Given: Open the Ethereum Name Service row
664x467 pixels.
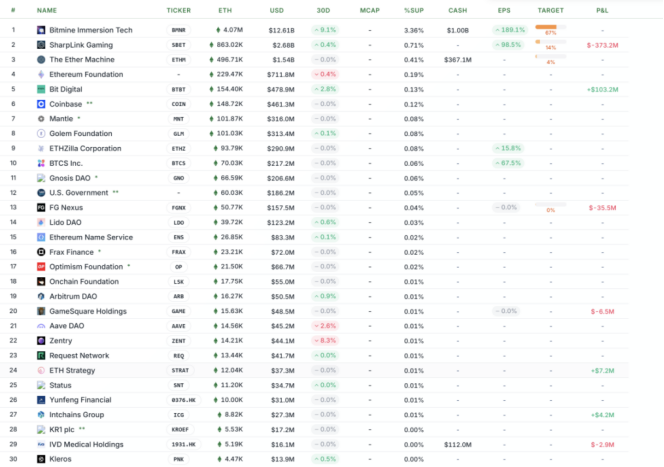Looking at the screenshot, I should pyautogui.click(x=91, y=237).
